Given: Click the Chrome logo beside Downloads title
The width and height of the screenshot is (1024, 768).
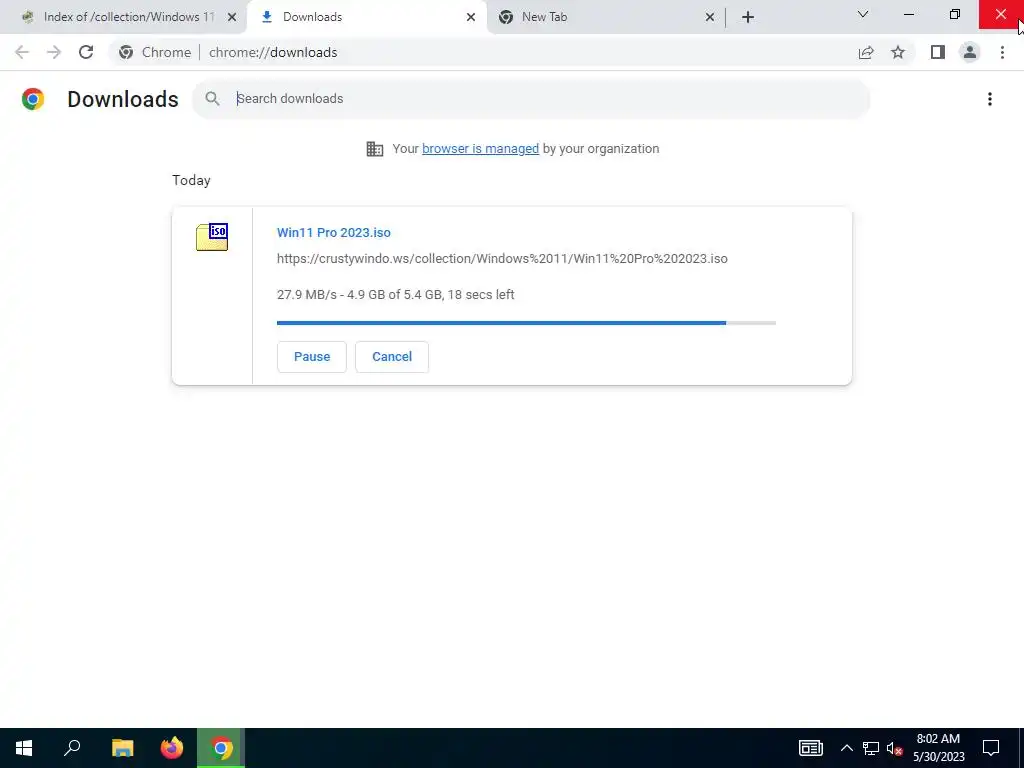Looking at the screenshot, I should coord(33,99).
